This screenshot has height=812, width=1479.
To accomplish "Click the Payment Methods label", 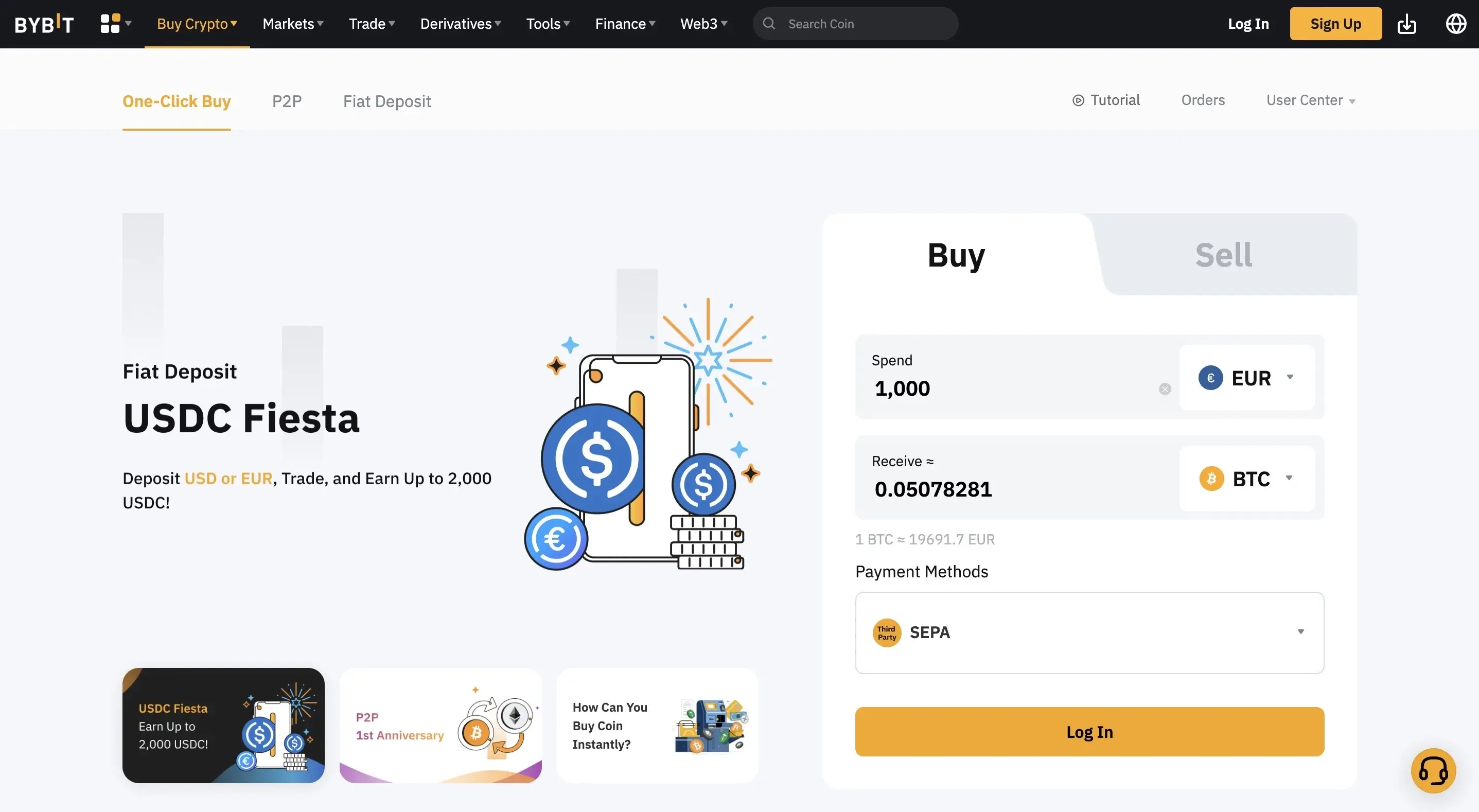I will (x=922, y=572).
